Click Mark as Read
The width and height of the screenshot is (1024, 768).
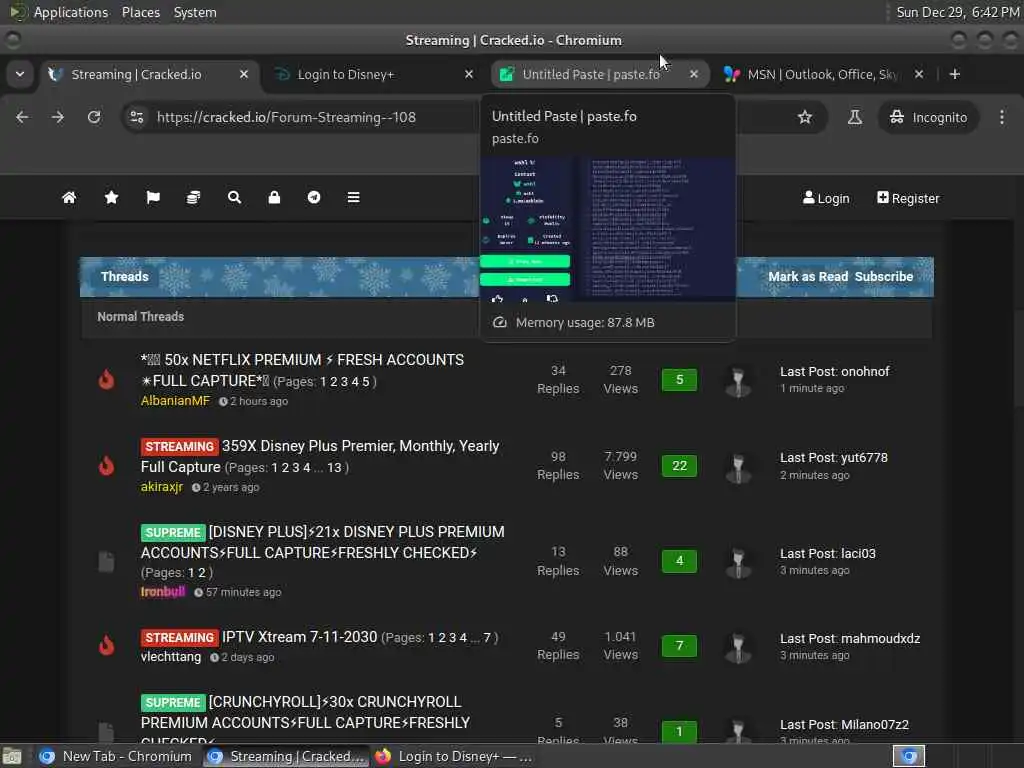[808, 276]
